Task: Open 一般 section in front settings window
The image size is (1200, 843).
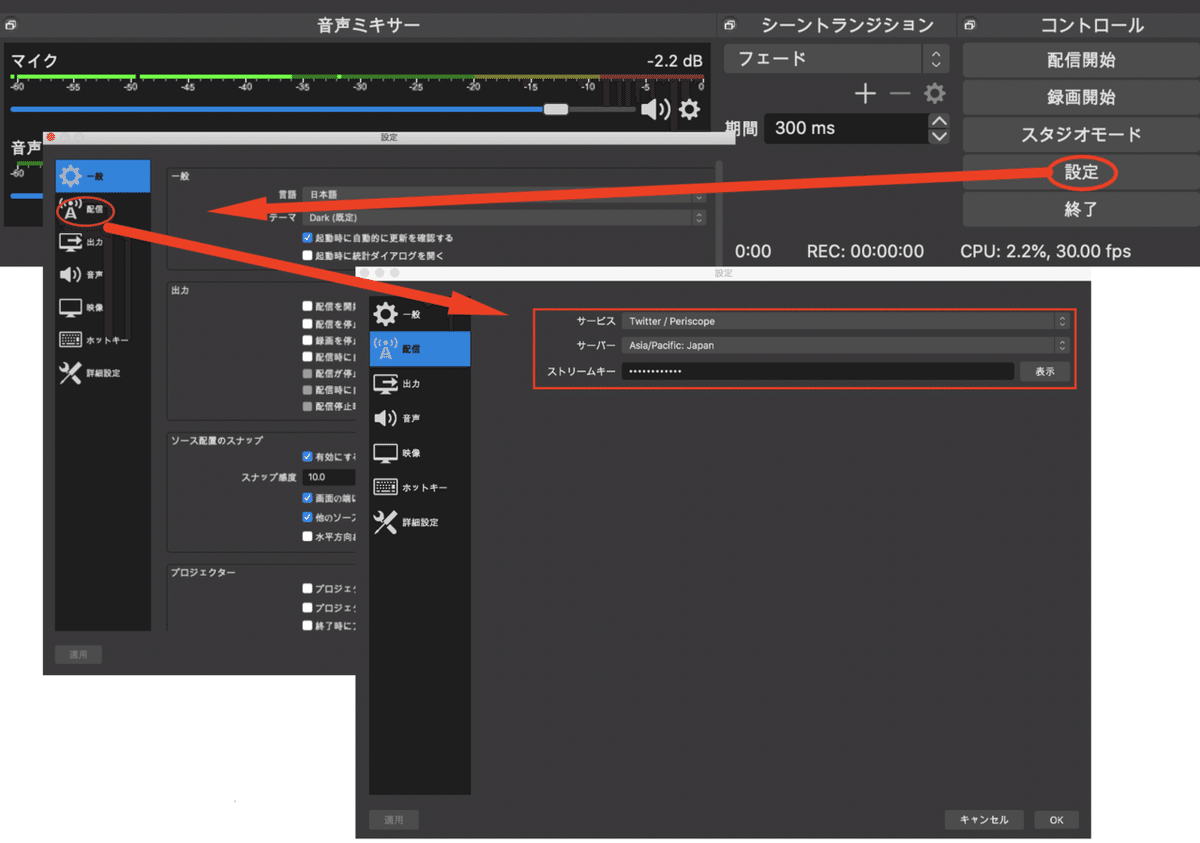Action: click(x=420, y=314)
